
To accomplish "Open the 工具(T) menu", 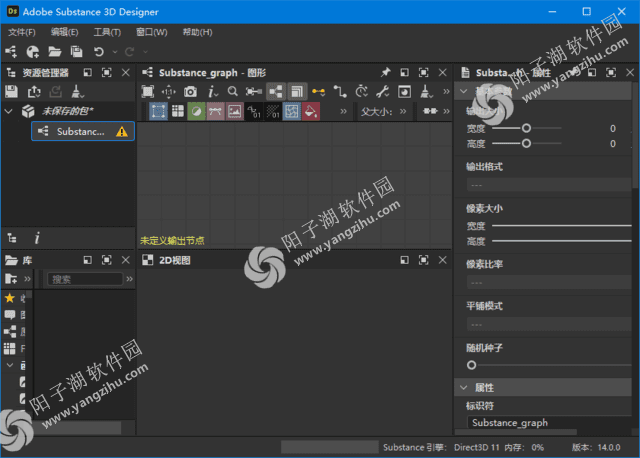I will pos(107,32).
